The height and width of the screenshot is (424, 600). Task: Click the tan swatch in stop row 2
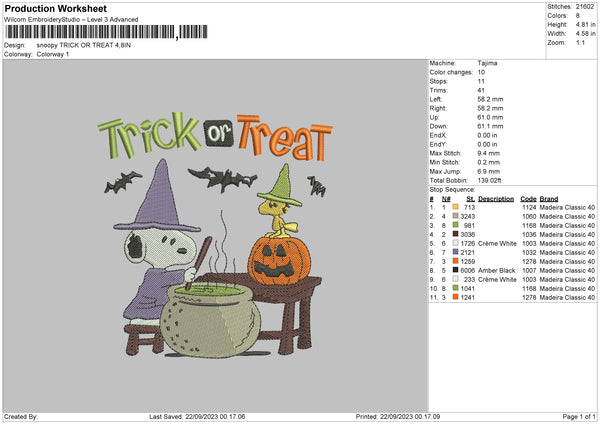pyautogui.click(x=455, y=216)
